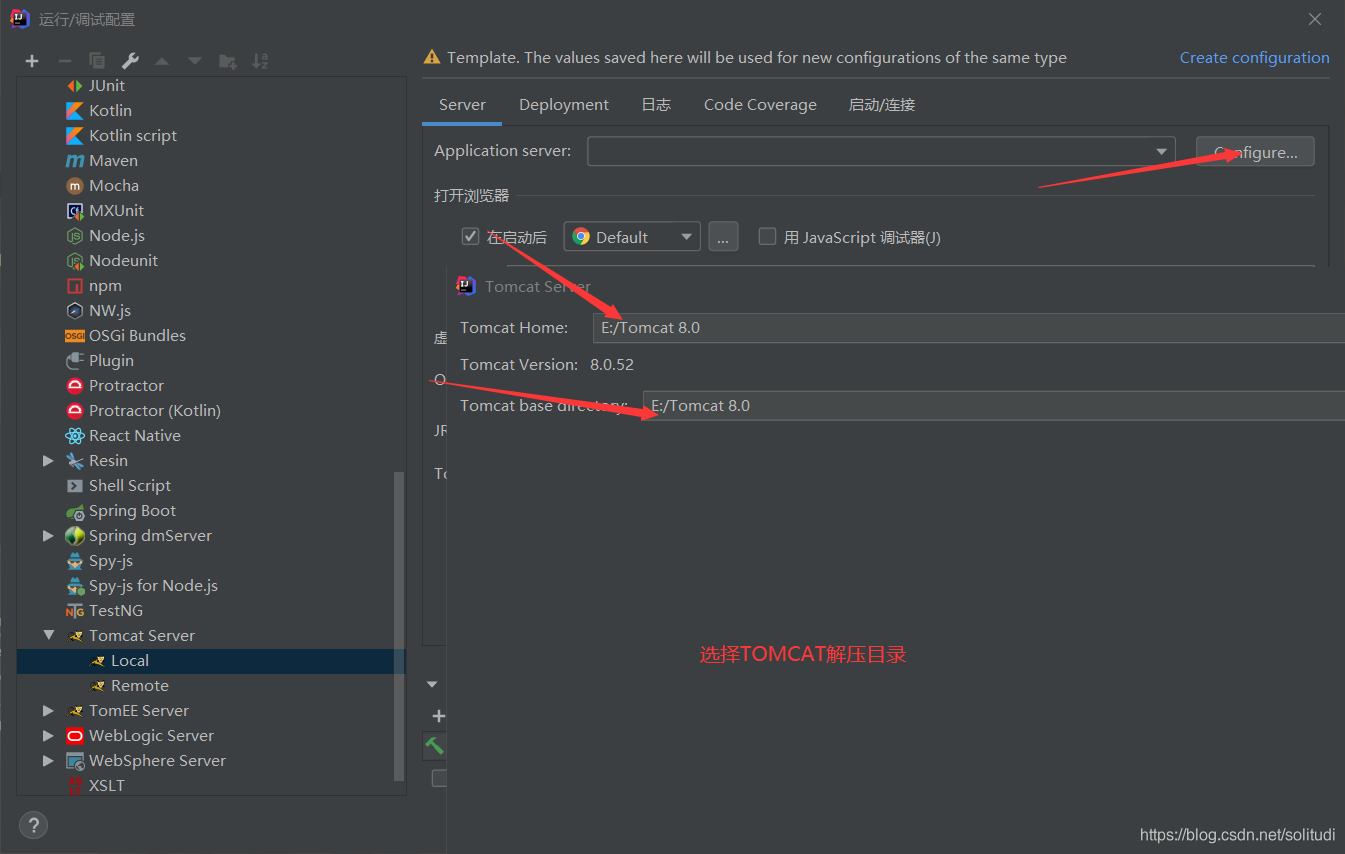Select Local under Tomcat Server
The image size is (1345, 854).
[130, 661]
